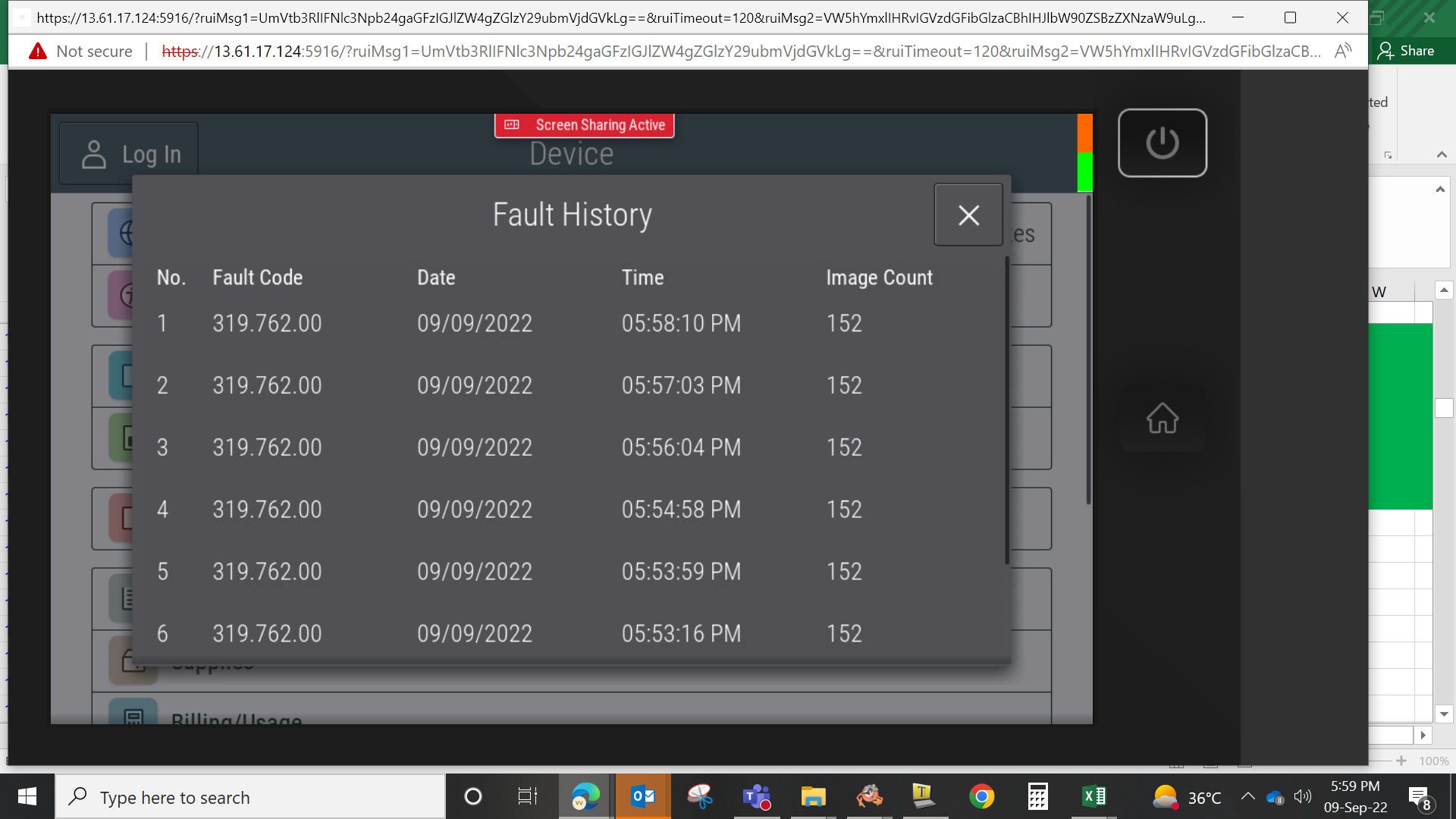Open the Calculator app on taskbar
The height and width of the screenshot is (819, 1456).
coord(1037,796)
